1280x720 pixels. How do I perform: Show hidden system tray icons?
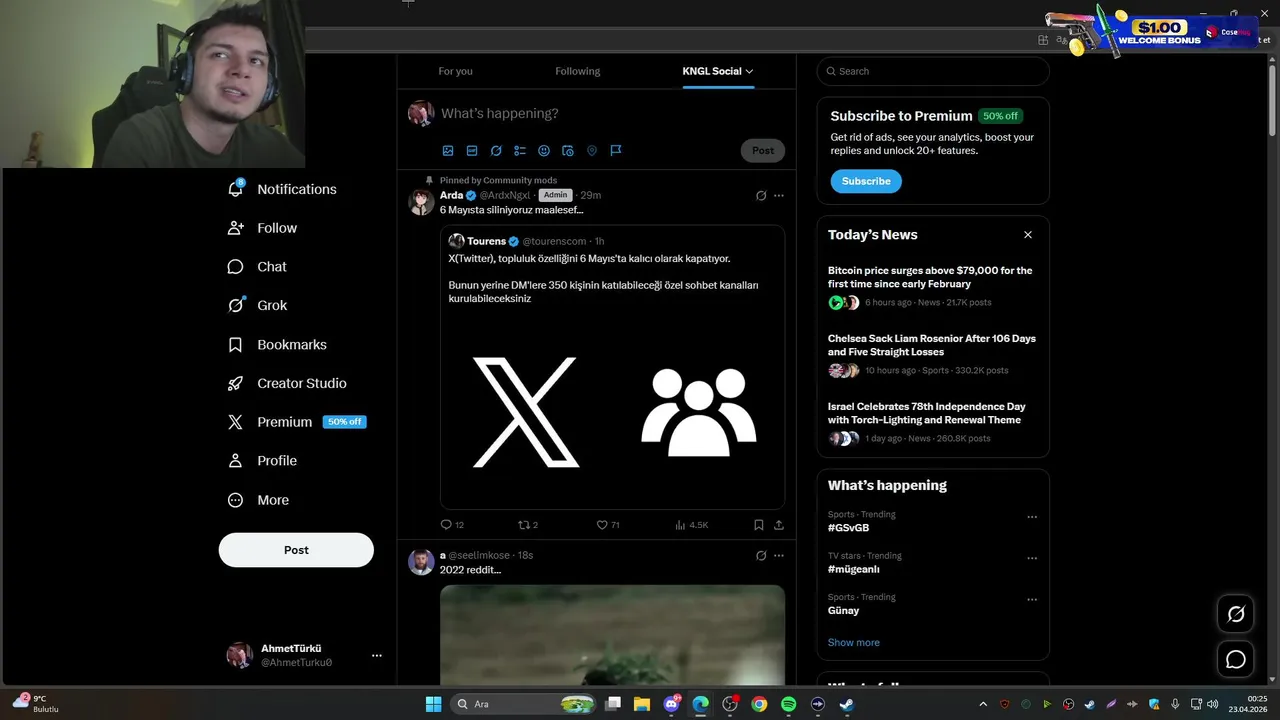tap(983, 704)
